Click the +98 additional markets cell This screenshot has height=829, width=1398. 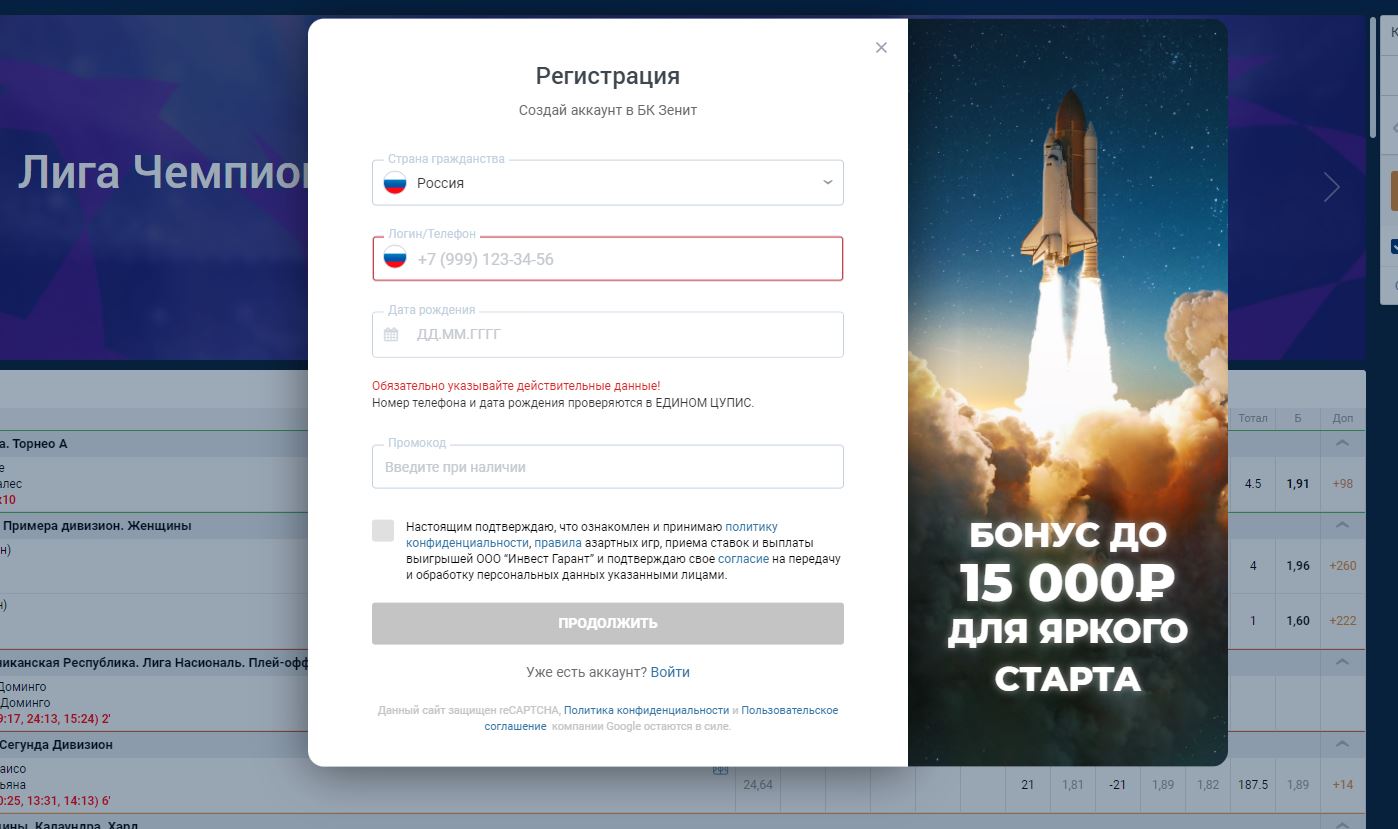pos(1343,484)
